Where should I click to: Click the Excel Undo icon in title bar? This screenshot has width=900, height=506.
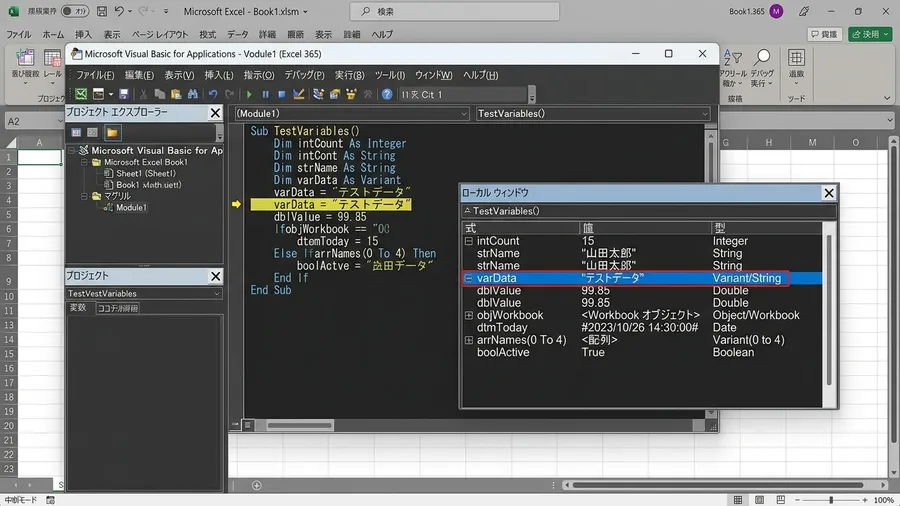pyautogui.click(x=119, y=11)
